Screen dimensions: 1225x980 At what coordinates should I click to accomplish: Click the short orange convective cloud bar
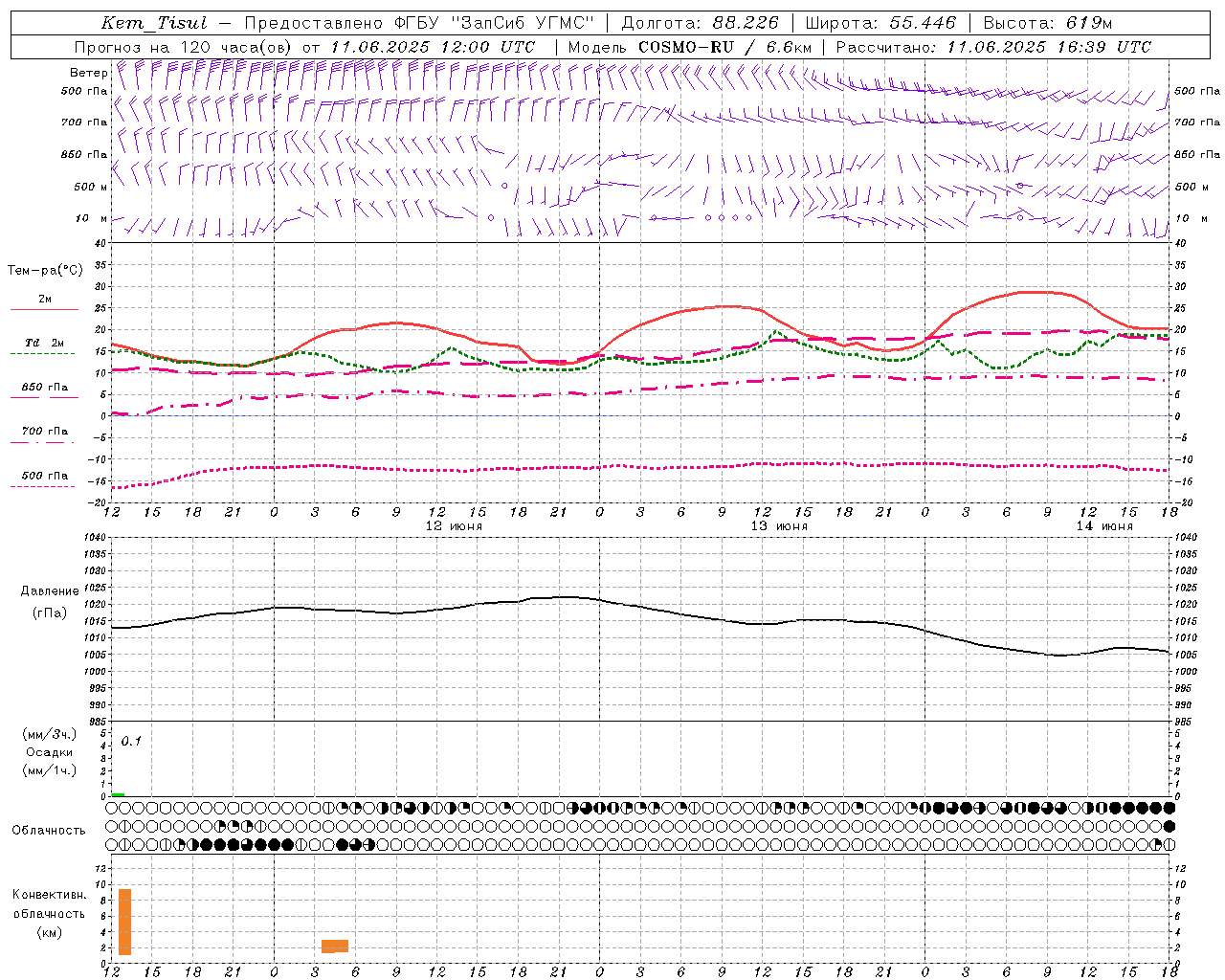(335, 946)
